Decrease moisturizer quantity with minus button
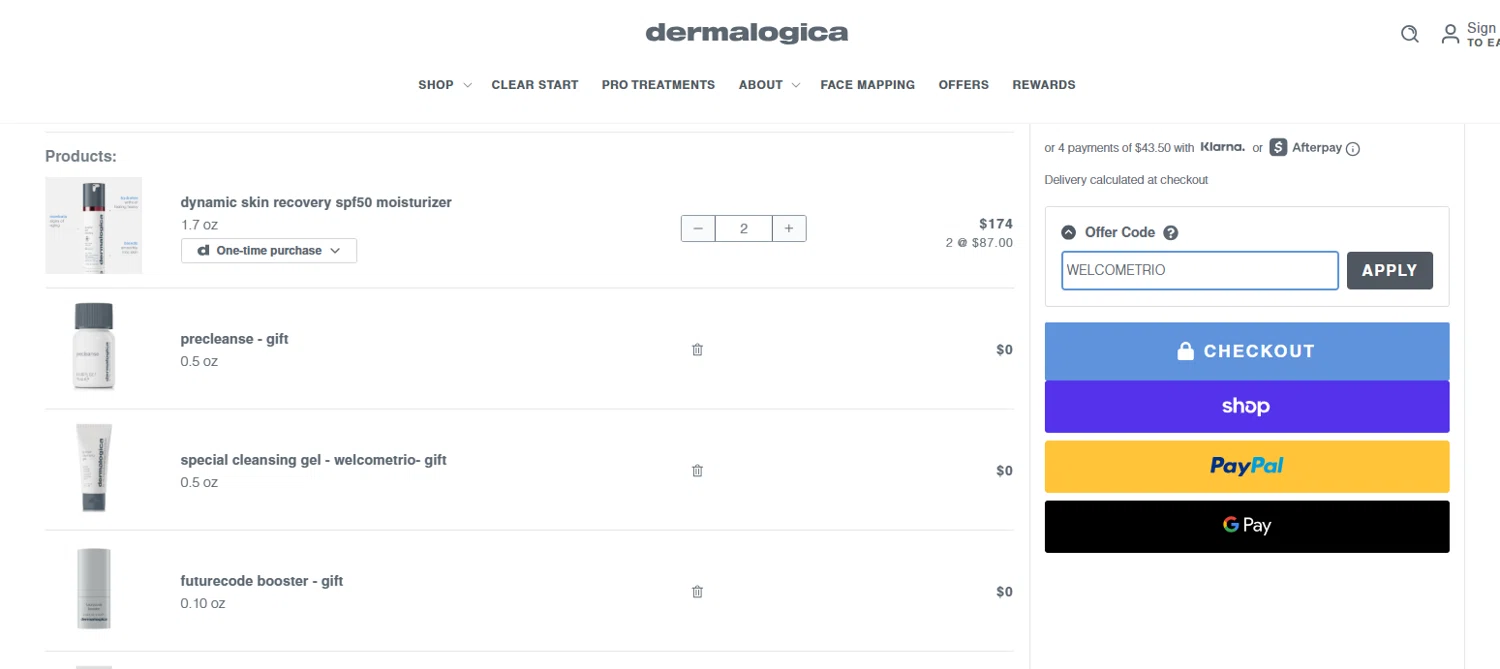This screenshot has width=1500, height=669. [x=698, y=228]
